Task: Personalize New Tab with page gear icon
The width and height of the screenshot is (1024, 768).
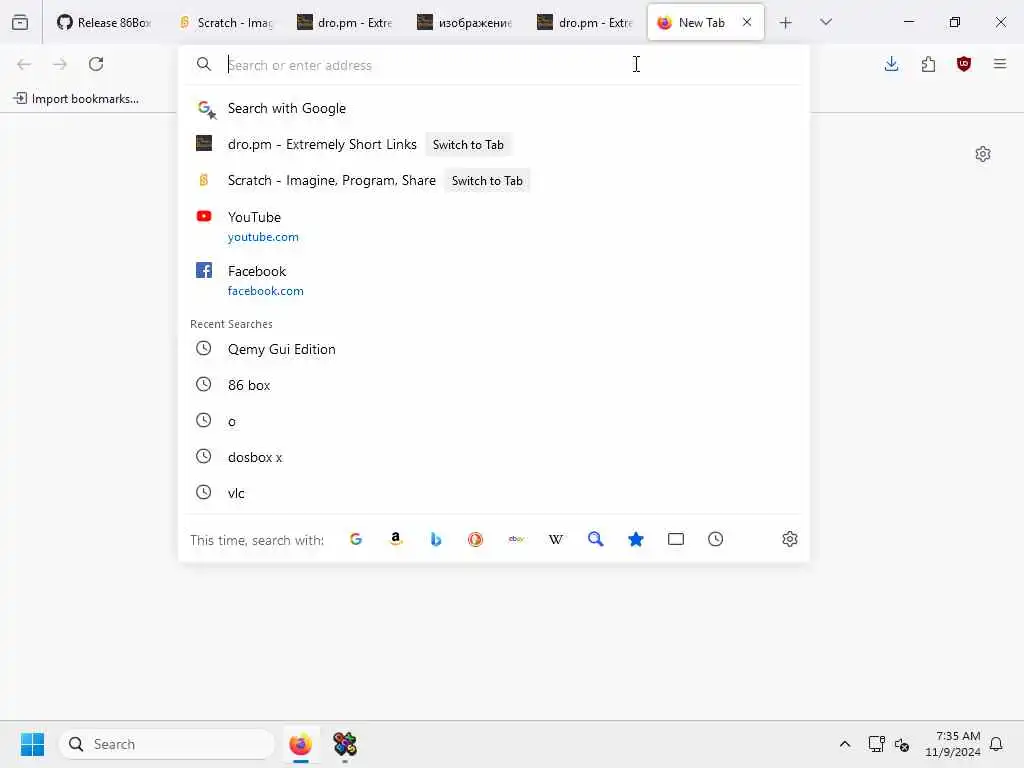Action: [x=983, y=154]
